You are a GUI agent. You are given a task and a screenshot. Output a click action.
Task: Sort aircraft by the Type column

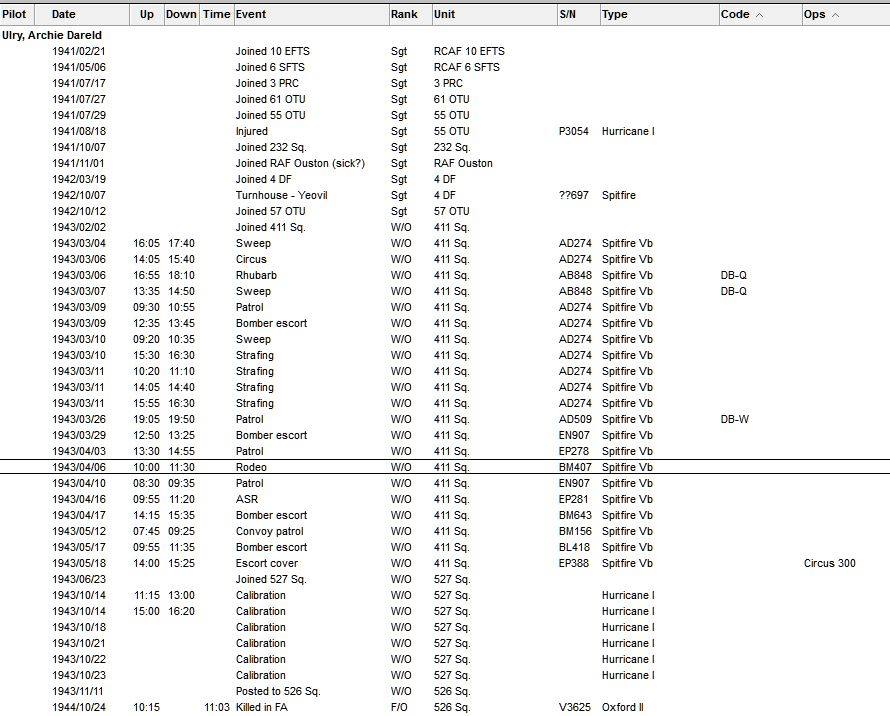pos(615,14)
